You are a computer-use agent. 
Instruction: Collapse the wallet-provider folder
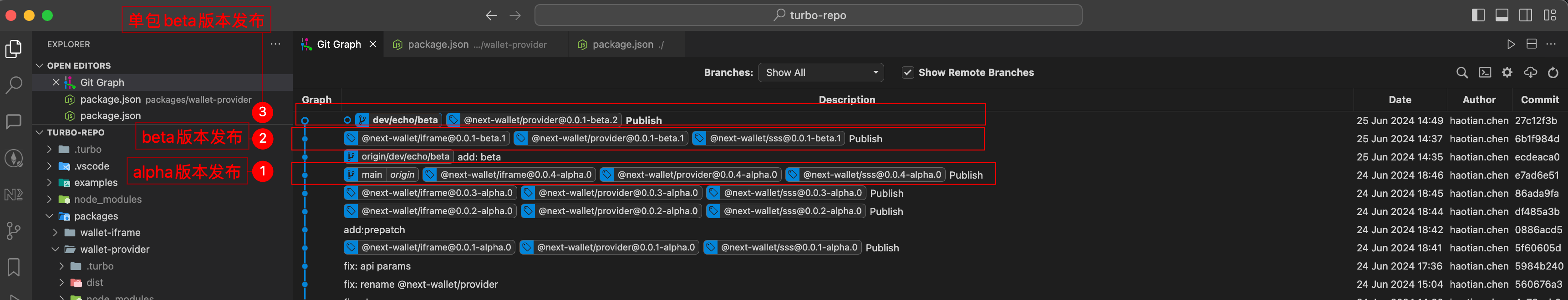tap(56, 249)
